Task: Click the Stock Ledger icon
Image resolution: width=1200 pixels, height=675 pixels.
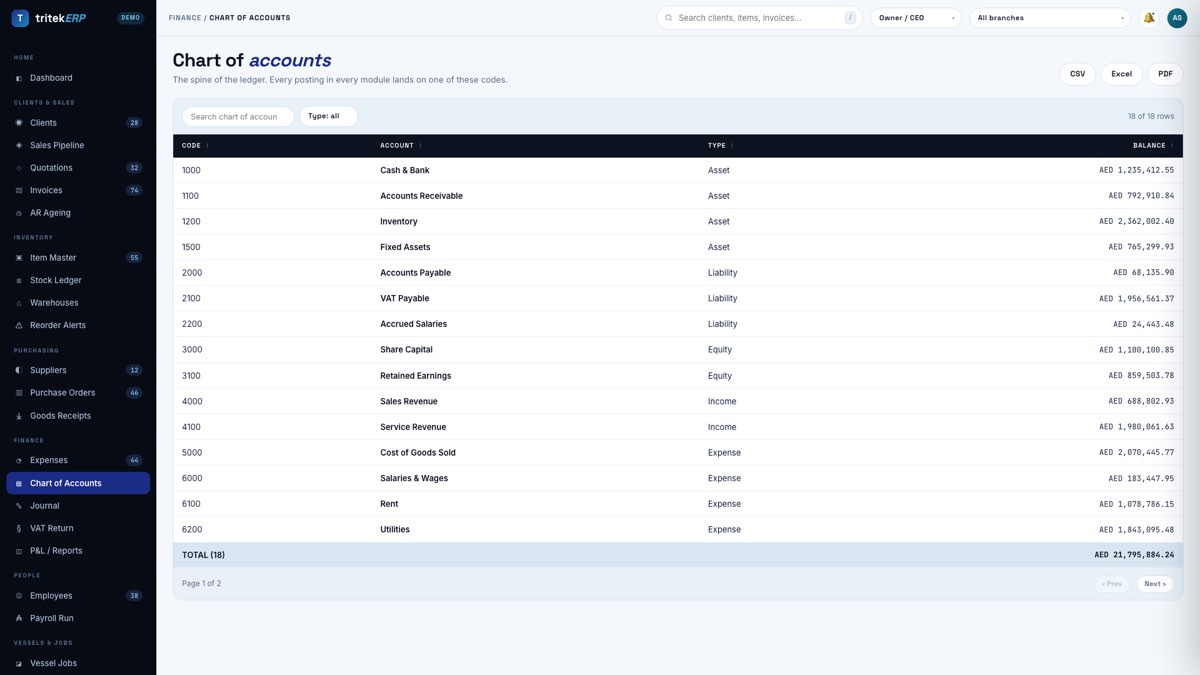Action: click(x=19, y=280)
